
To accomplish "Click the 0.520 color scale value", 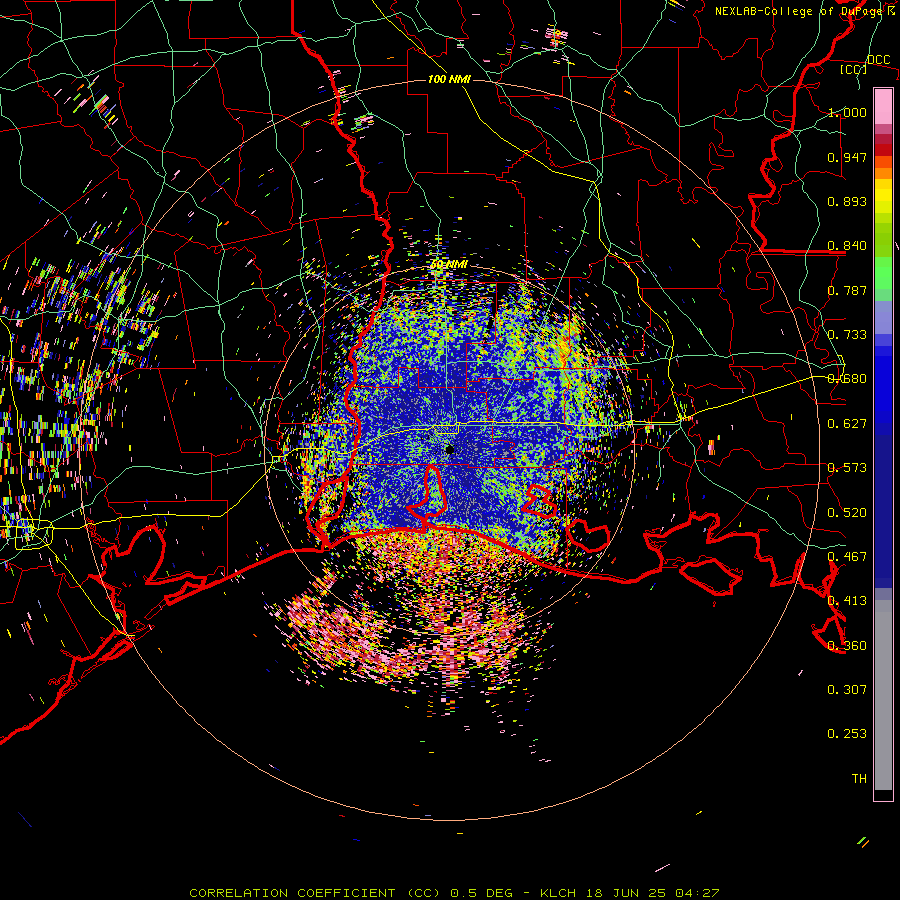I will [847, 513].
